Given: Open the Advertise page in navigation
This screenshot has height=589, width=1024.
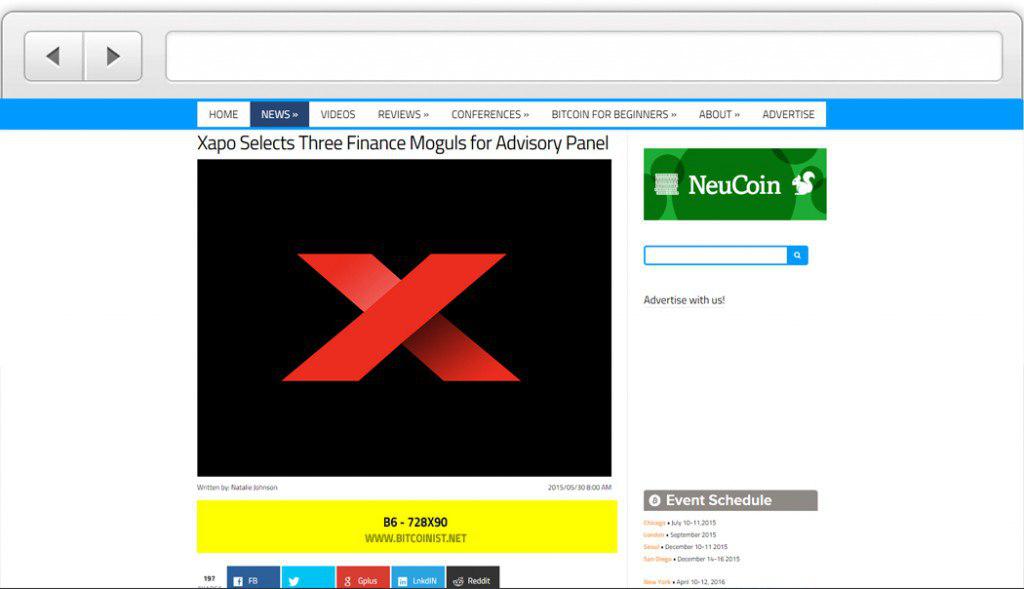Looking at the screenshot, I should [788, 114].
